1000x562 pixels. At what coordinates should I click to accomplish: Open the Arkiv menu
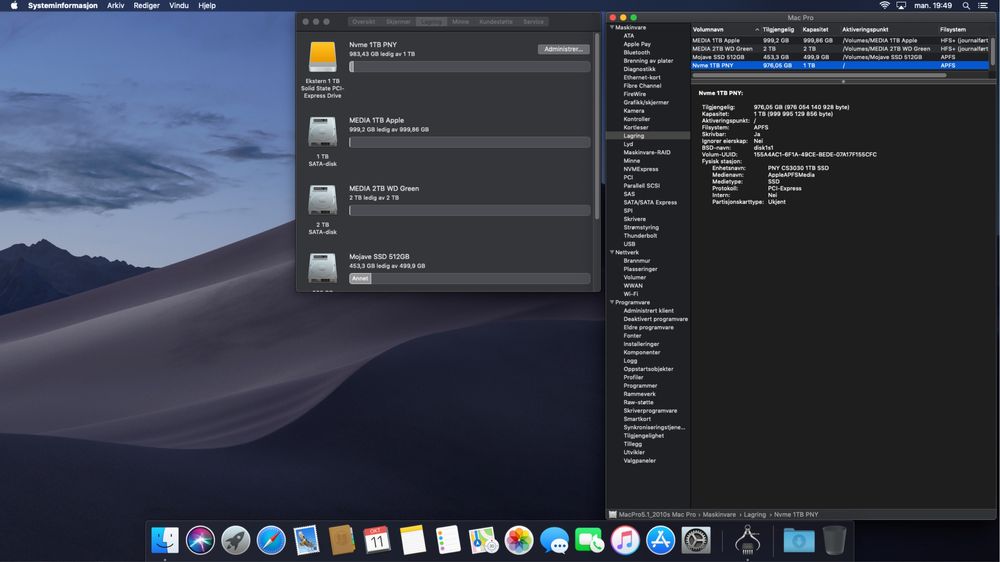click(x=115, y=5)
